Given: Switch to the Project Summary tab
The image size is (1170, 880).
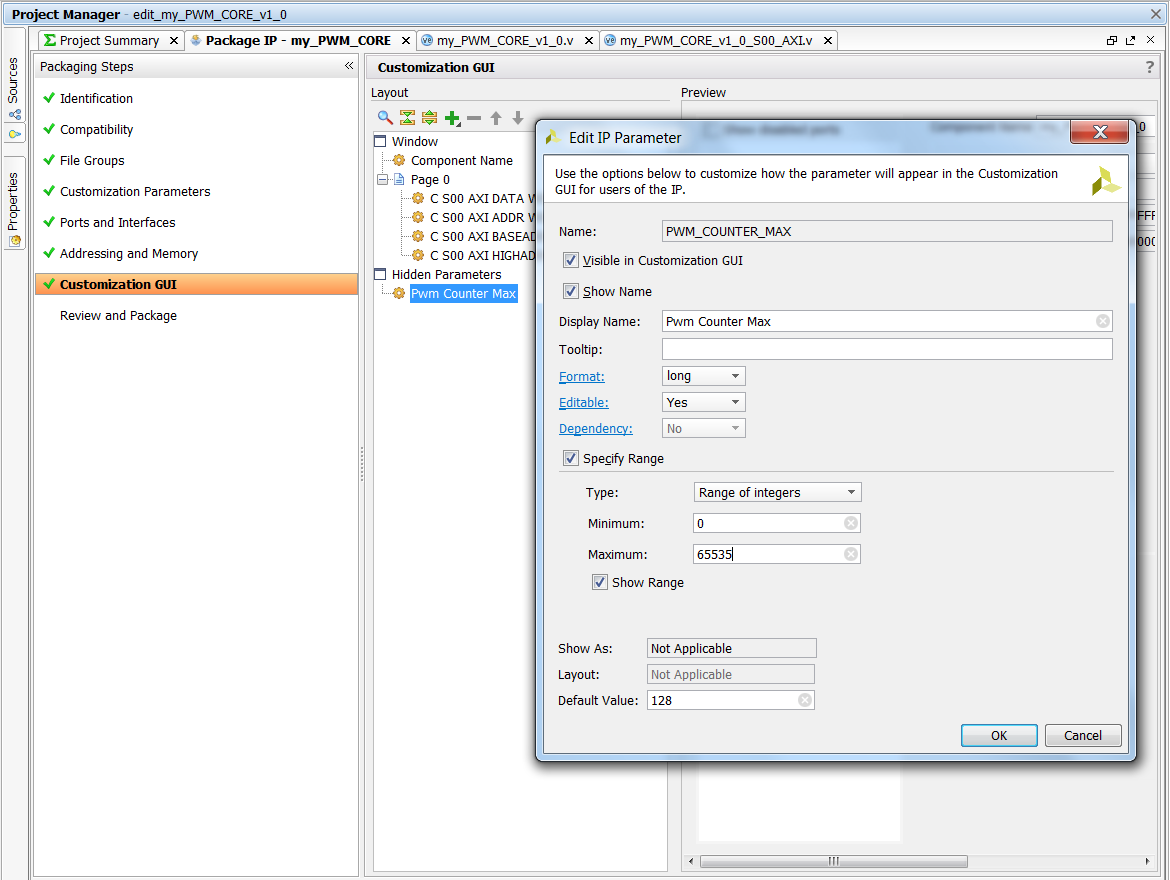Looking at the screenshot, I should (109, 40).
